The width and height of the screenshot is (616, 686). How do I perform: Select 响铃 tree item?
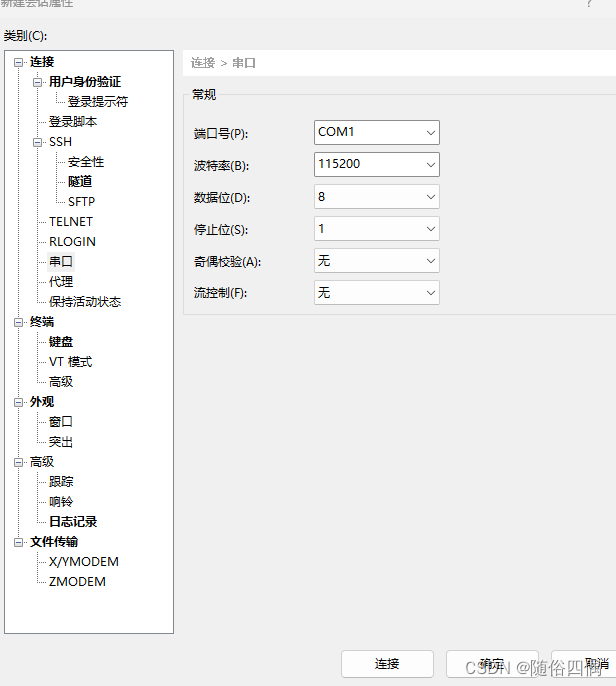(x=61, y=502)
